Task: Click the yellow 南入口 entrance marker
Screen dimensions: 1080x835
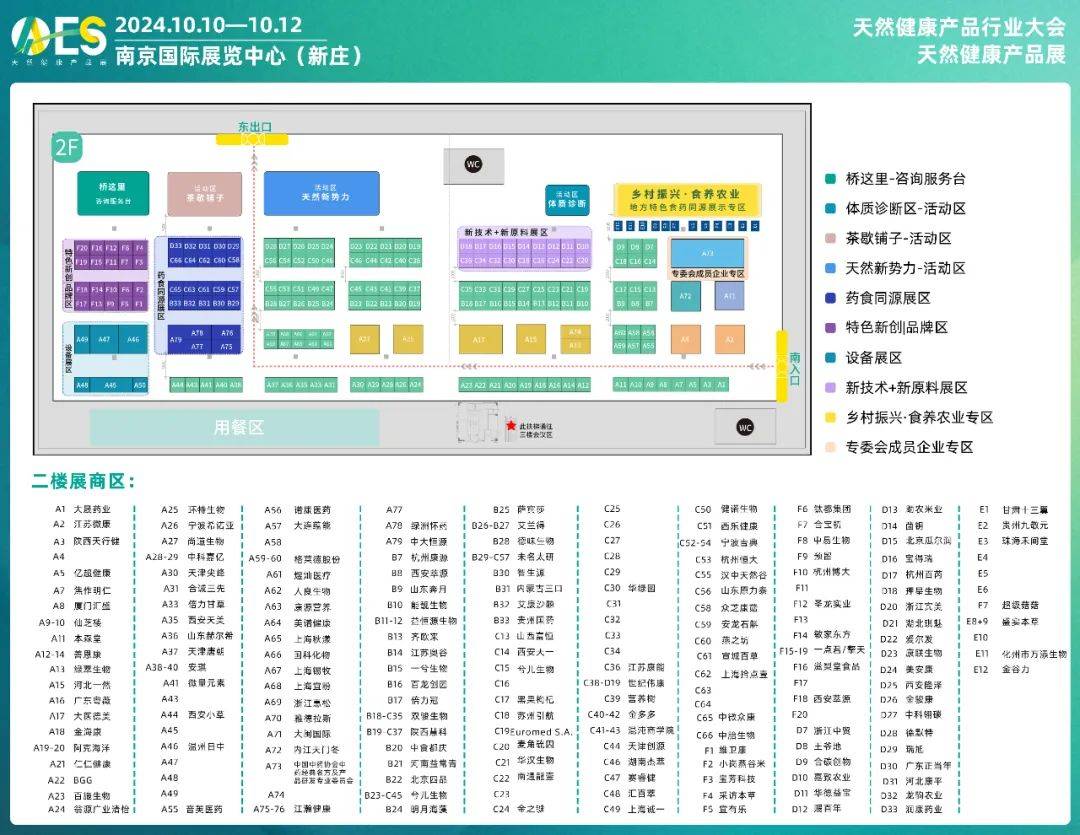Action: tap(795, 364)
